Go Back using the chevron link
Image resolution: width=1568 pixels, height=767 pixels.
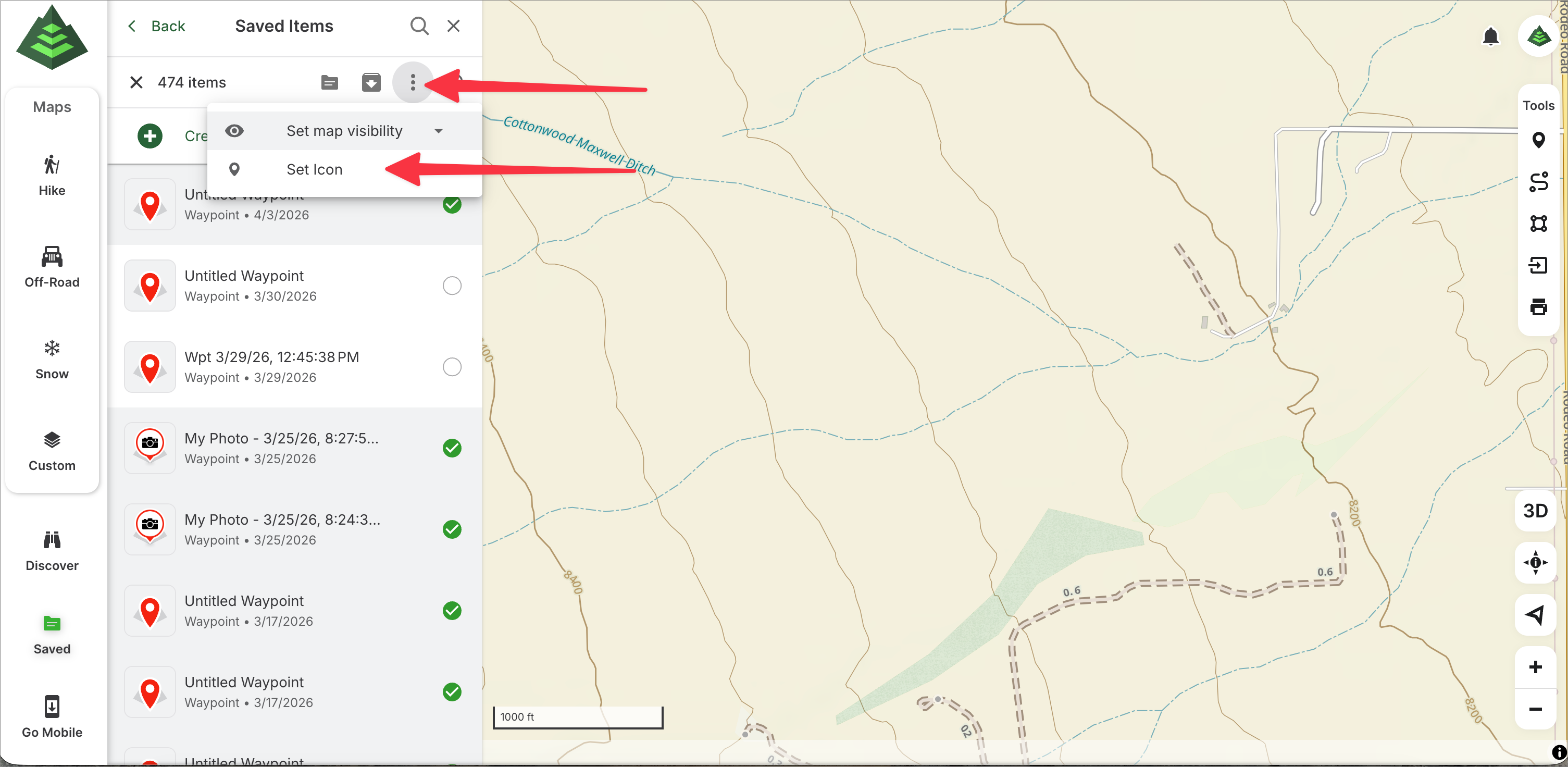point(156,26)
